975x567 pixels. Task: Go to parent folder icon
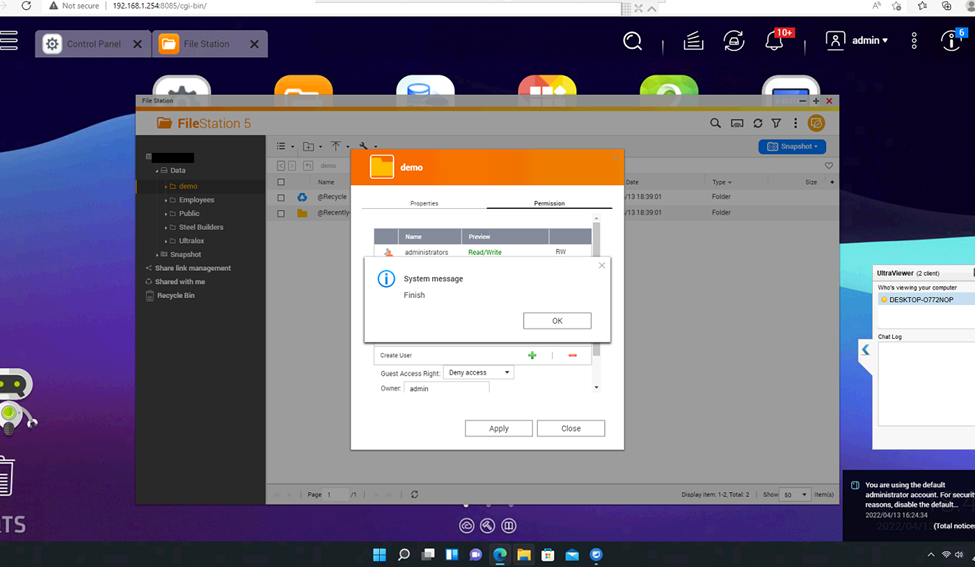[308, 165]
